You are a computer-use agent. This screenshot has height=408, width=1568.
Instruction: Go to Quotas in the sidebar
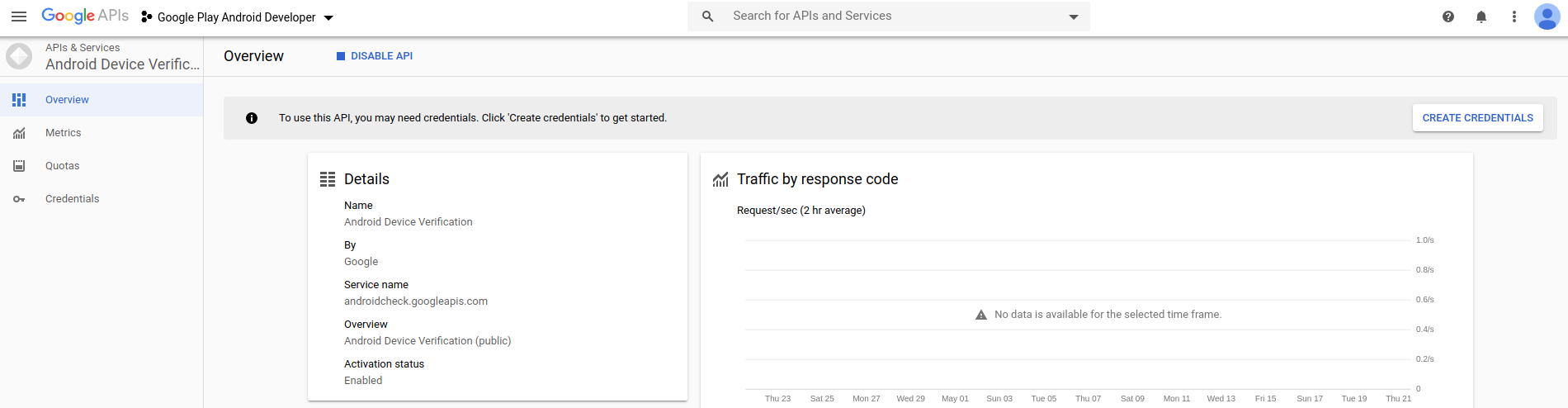tap(62, 166)
